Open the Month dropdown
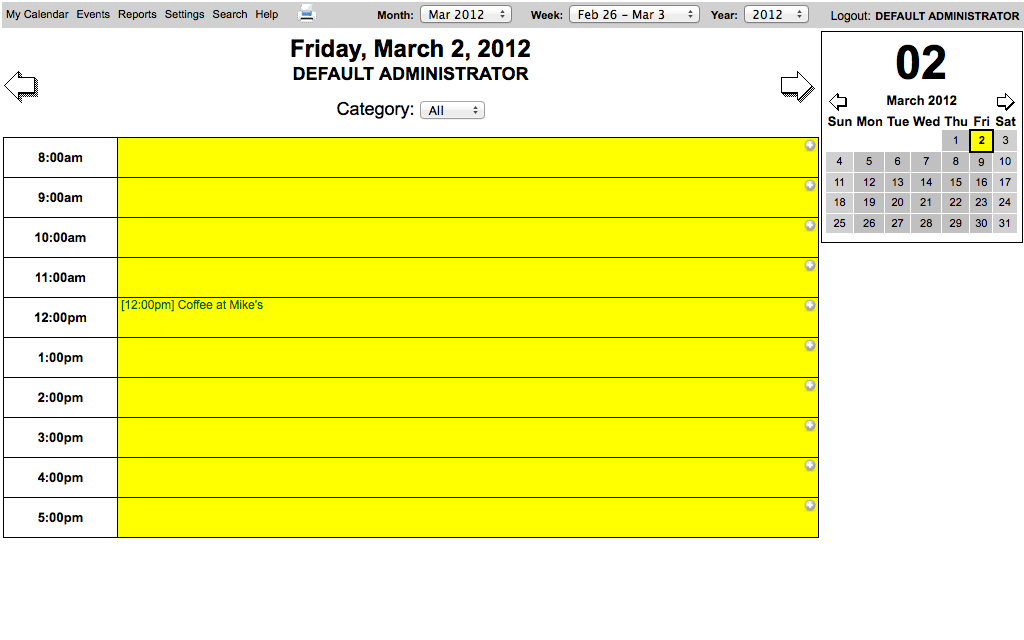 click(x=466, y=15)
